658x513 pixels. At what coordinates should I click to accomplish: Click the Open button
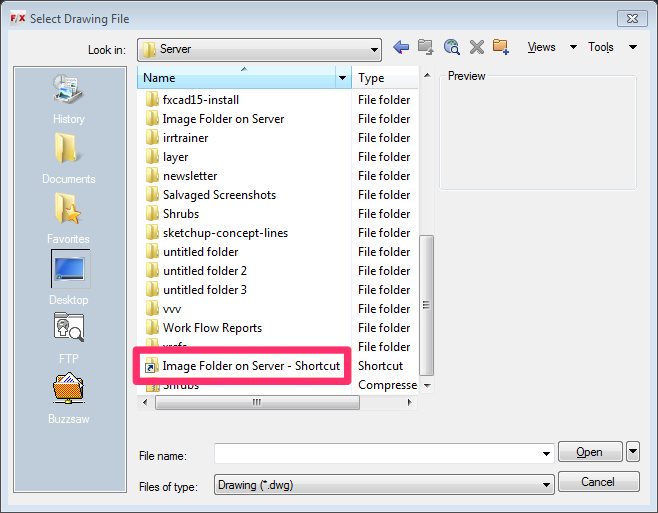tap(590, 452)
